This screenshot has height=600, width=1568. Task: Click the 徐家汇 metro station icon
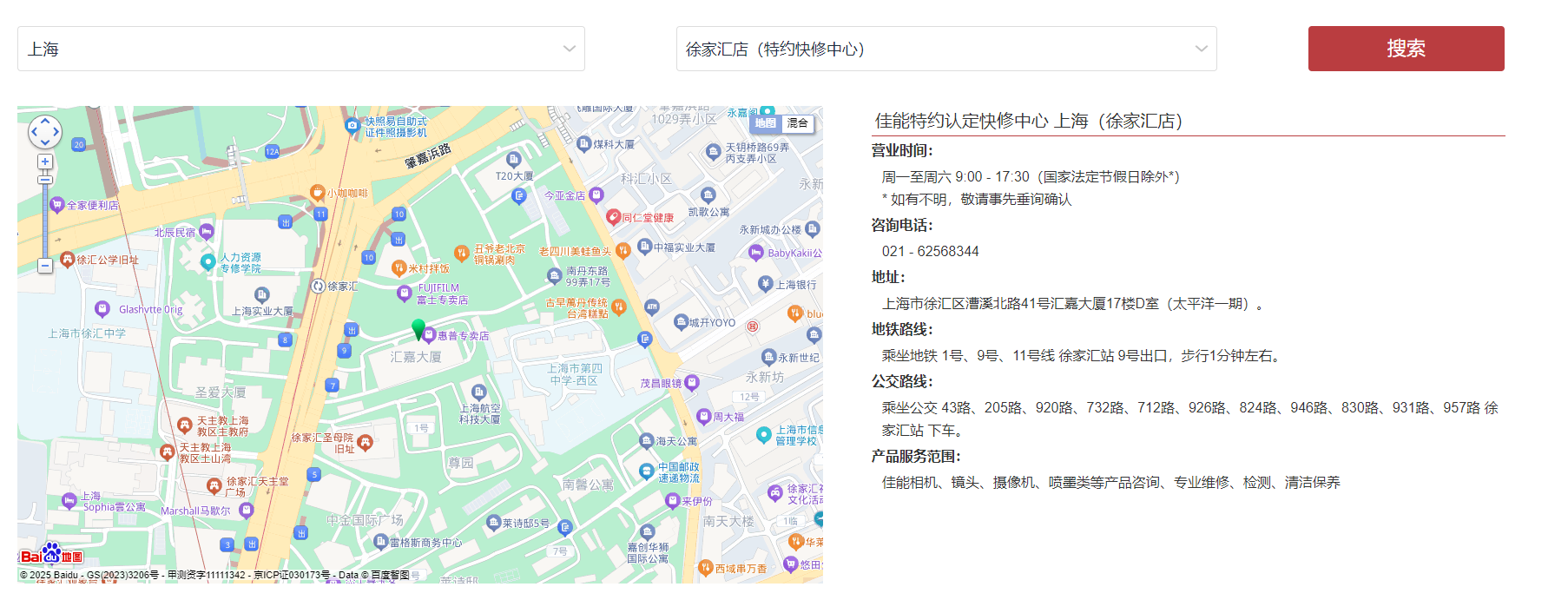[x=319, y=286]
